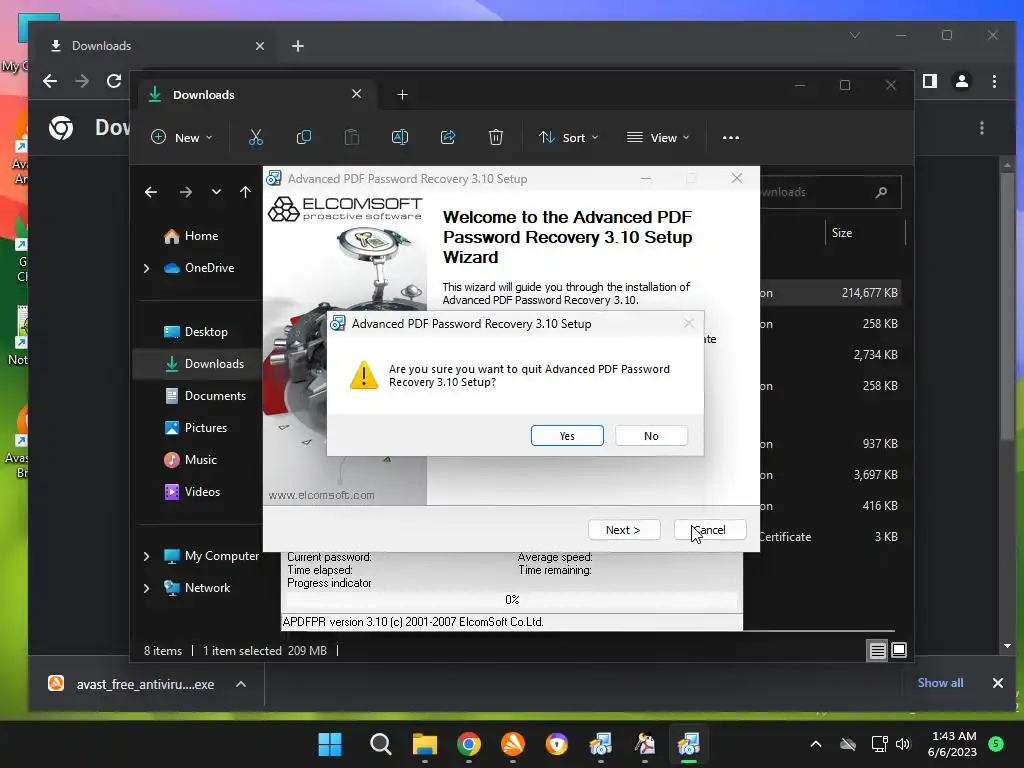Viewport: 1024px width, 768px height.
Task: Switch to large thumbnails view icon
Action: 899,650
